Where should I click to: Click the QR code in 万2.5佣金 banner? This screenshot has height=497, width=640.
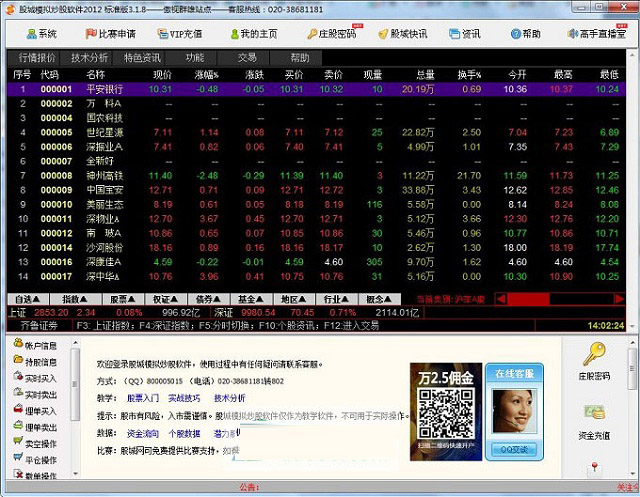tap(446, 413)
